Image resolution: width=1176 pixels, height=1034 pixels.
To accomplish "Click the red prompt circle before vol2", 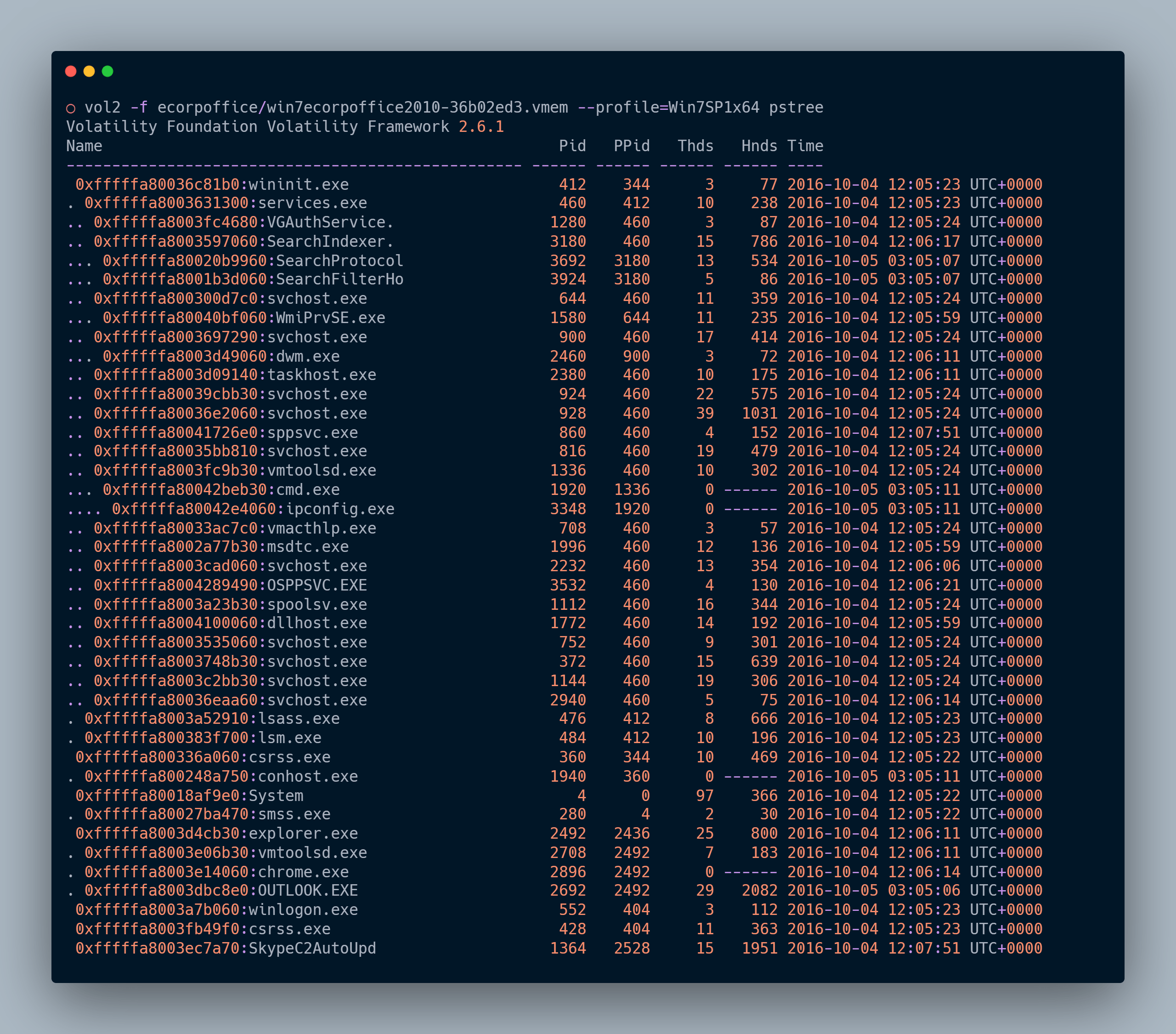I will [71, 108].
